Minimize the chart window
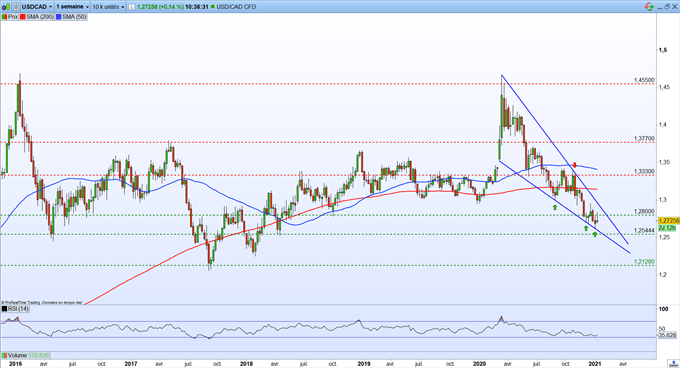680x368 pixels. tap(660, 7)
